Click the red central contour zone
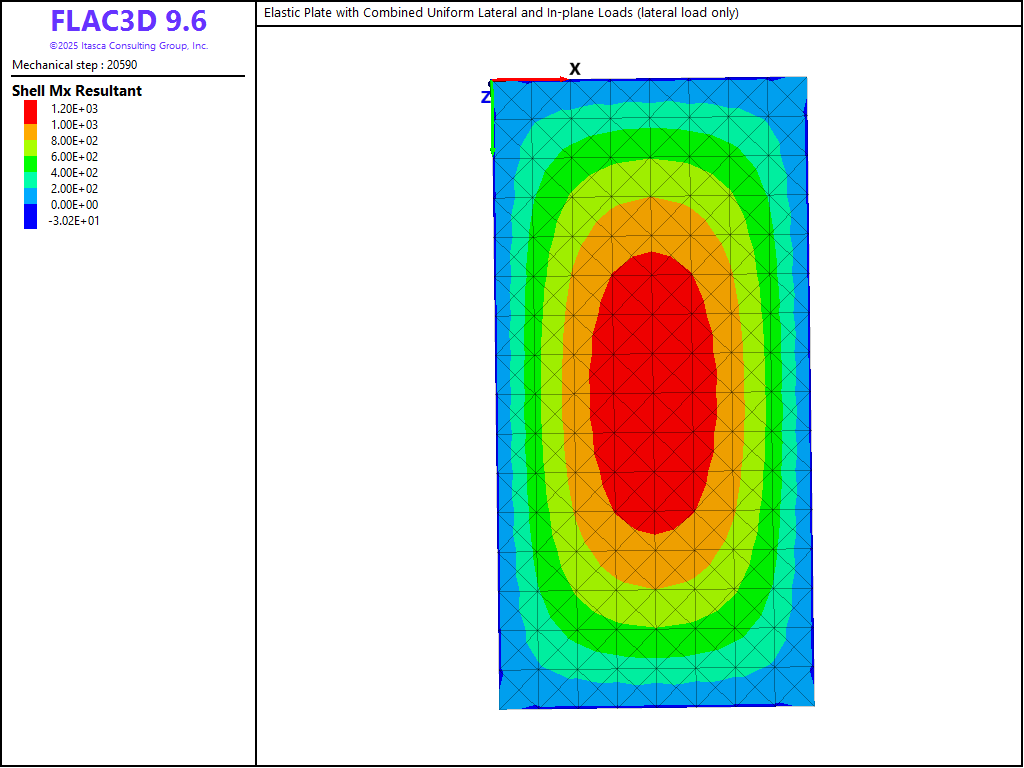The height and width of the screenshot is (768, 1024). click(653, 390)
